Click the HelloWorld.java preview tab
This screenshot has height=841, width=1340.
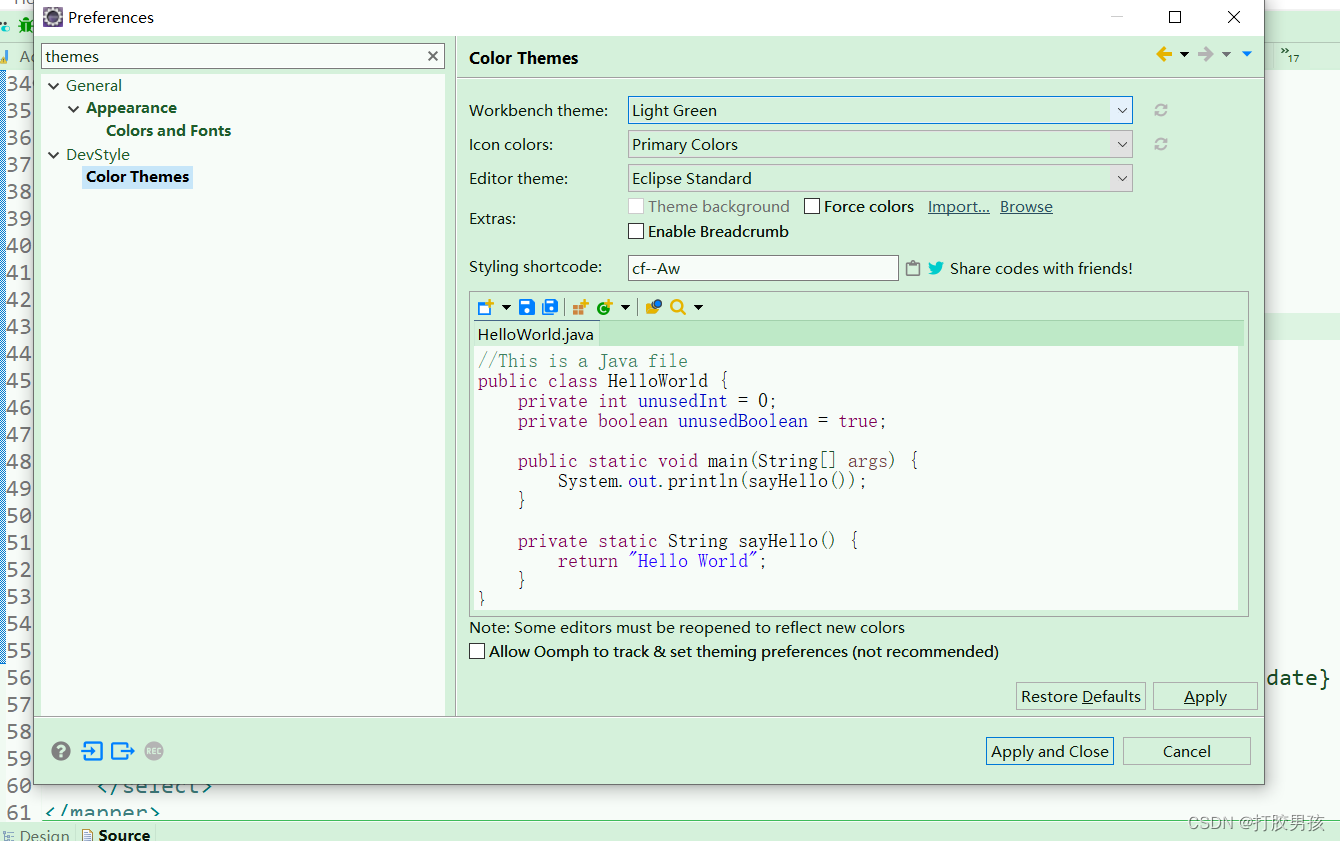pos(535,334)
